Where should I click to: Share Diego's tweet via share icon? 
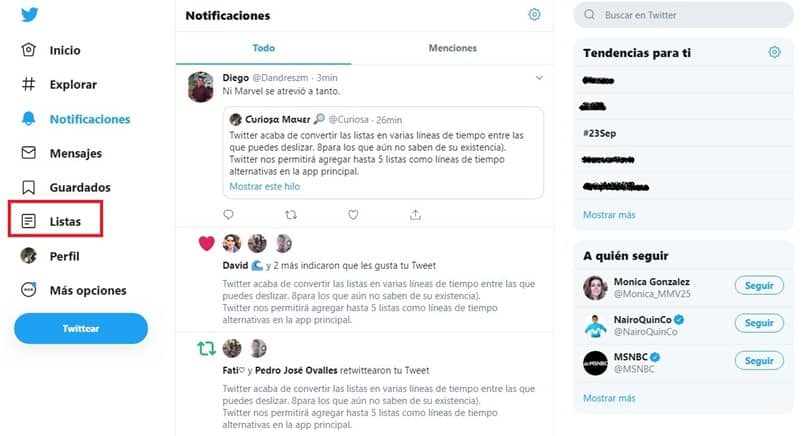[415, 214]
